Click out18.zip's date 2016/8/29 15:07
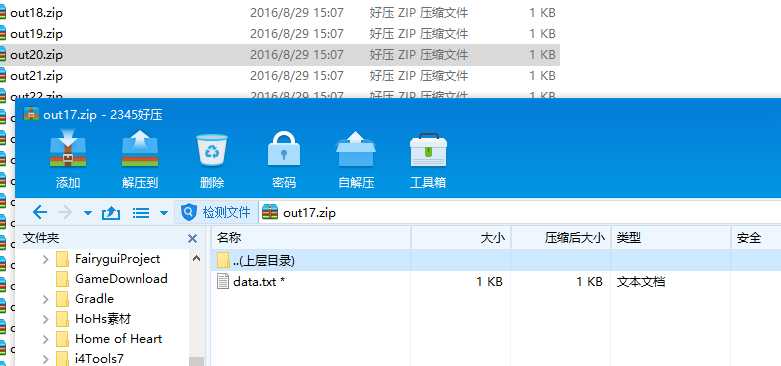Viewport: 781px width, 366px height. click(297, 13)
